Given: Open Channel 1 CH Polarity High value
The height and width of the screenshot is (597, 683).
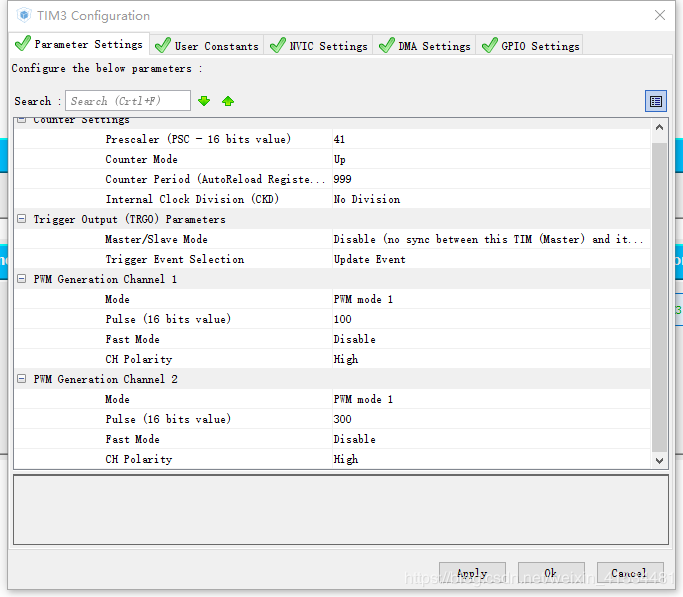Looking at the screenshot, I should 491,359.
